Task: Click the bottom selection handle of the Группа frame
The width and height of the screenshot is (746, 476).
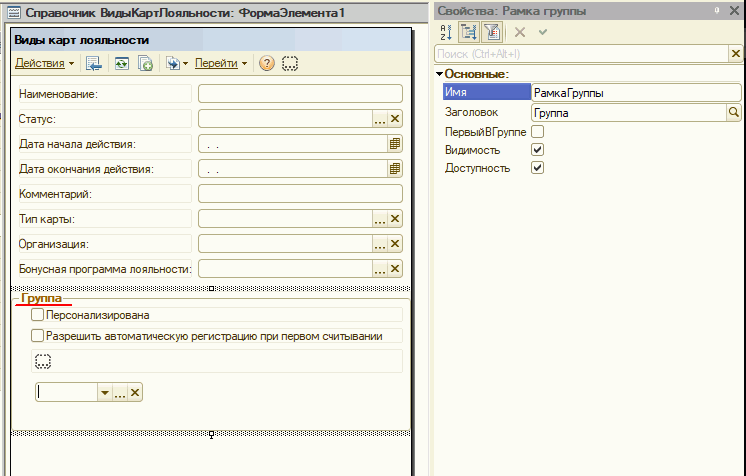Action: (212, 434)
